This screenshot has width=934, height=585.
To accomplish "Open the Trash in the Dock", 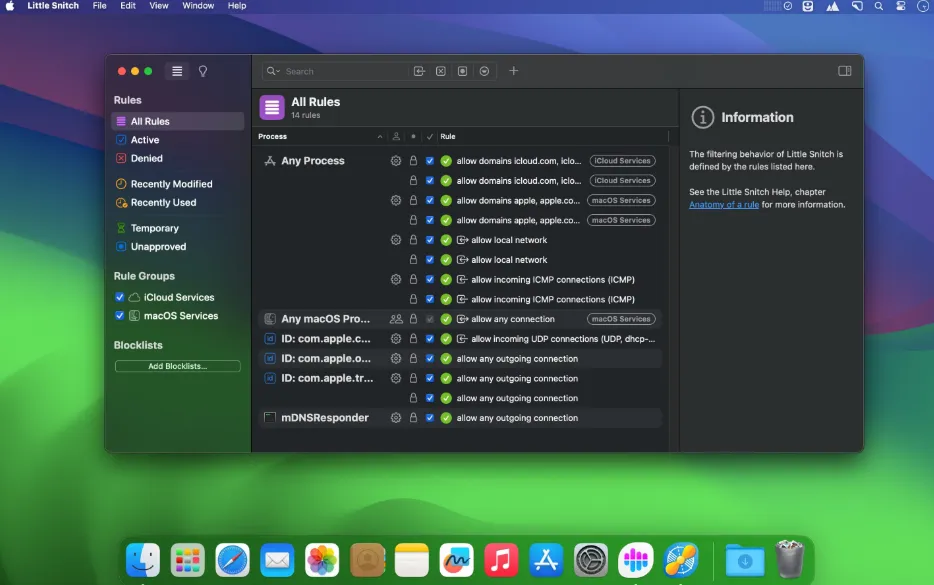I will coord(790,559).
